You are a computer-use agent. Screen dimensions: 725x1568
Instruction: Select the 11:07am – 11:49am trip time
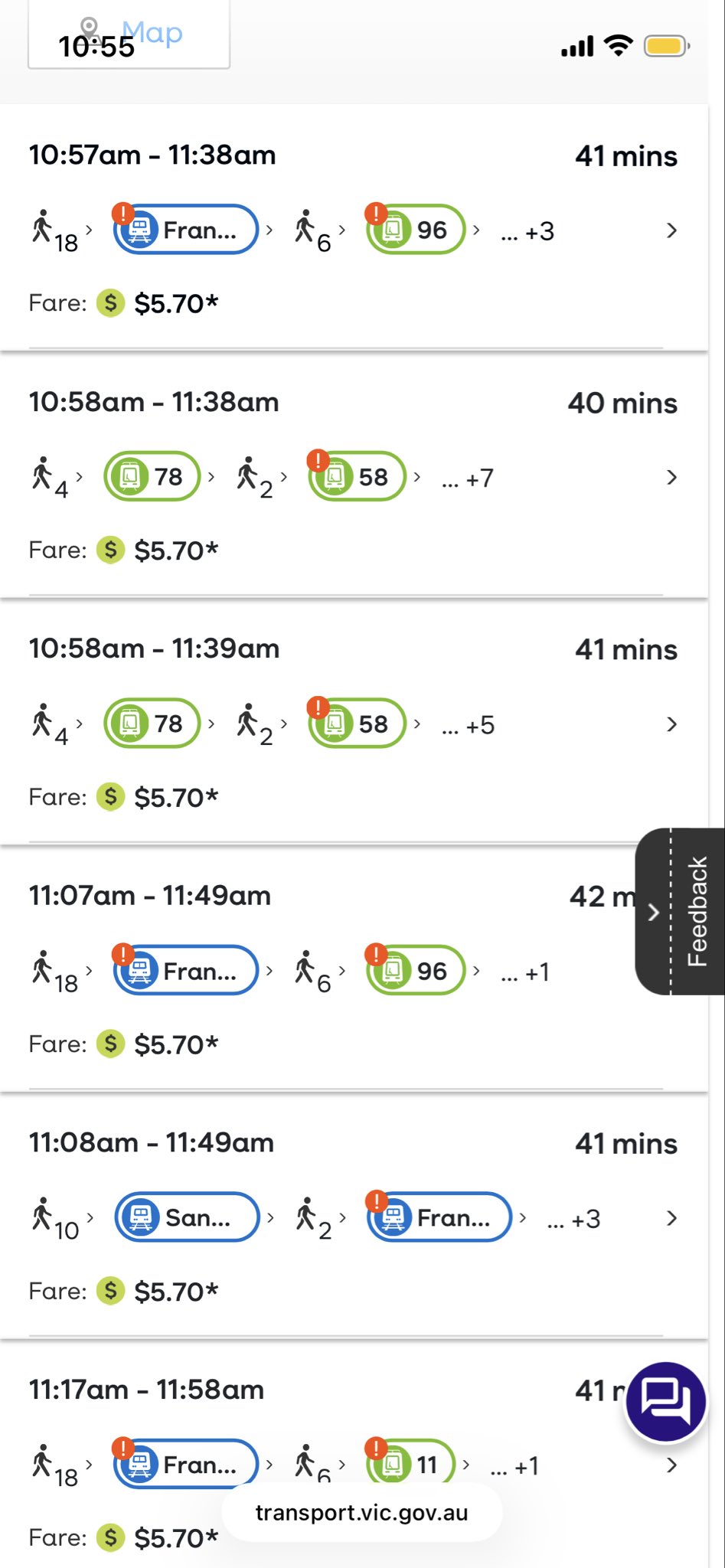(150, 896)
